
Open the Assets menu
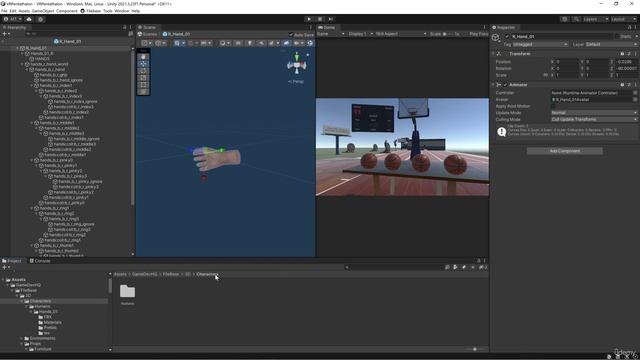tap(24, 11)
